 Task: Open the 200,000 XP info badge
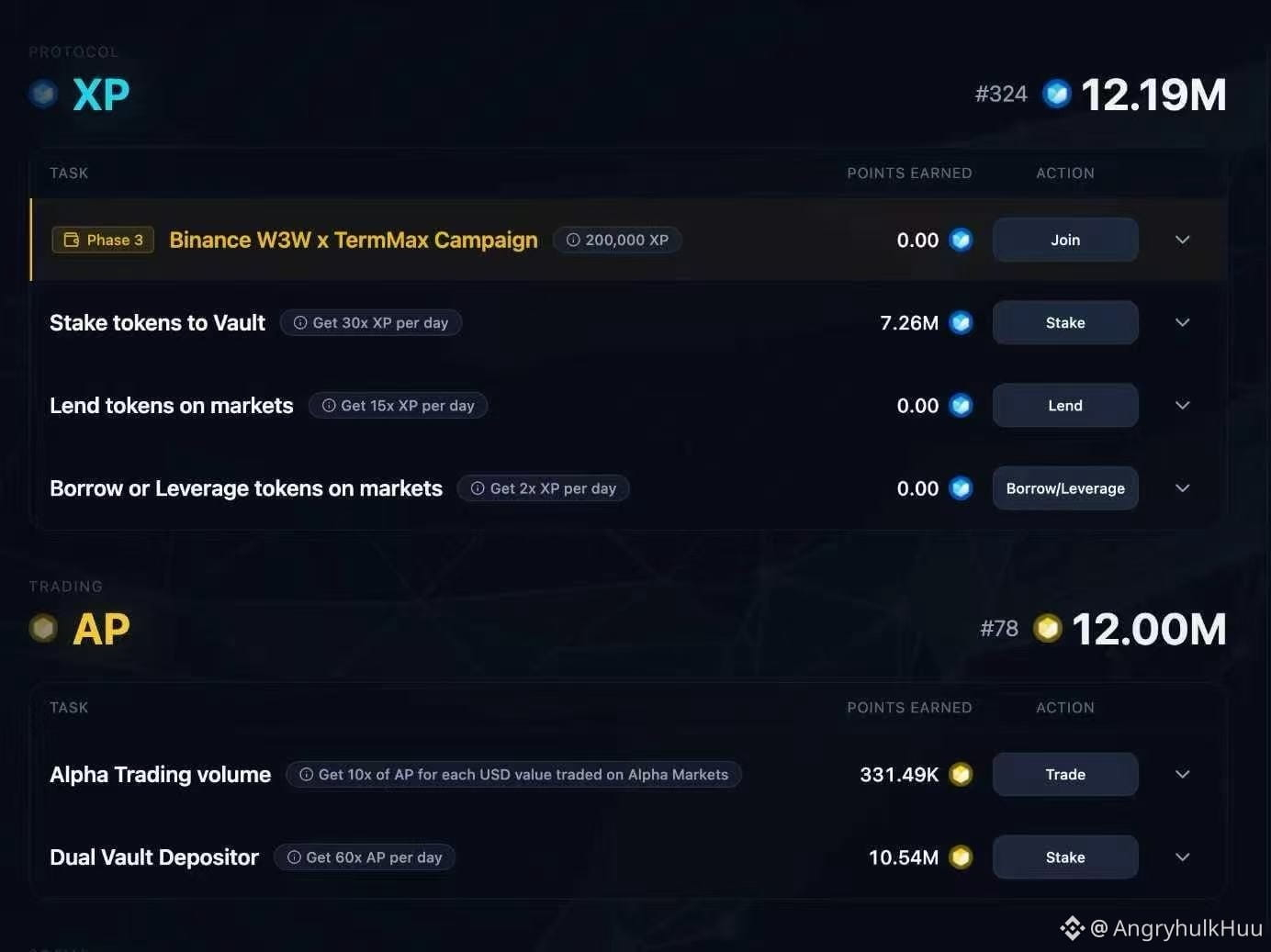point(617,240)
